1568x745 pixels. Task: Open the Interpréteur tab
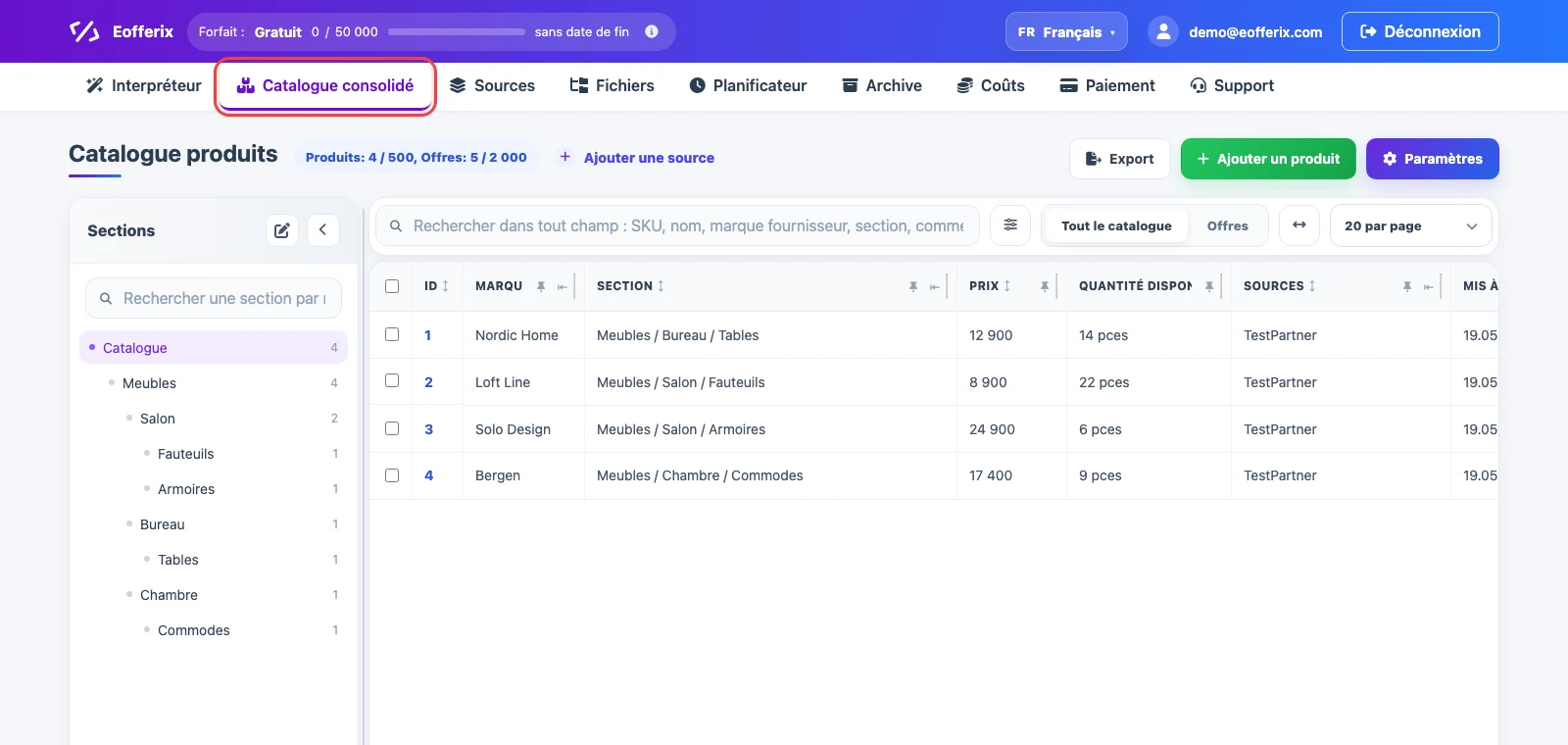[x=144, y=85]
